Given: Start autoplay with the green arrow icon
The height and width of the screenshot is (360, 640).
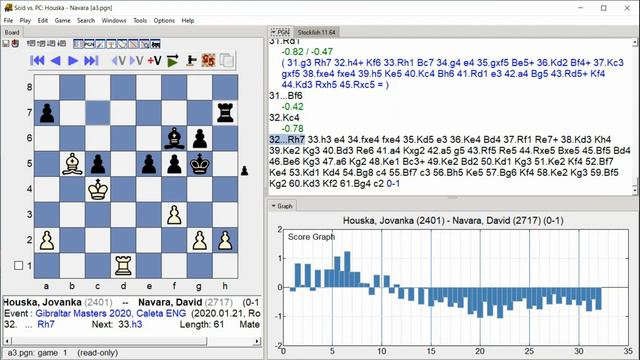Looking at the screenshot, I should click(173, 60).
